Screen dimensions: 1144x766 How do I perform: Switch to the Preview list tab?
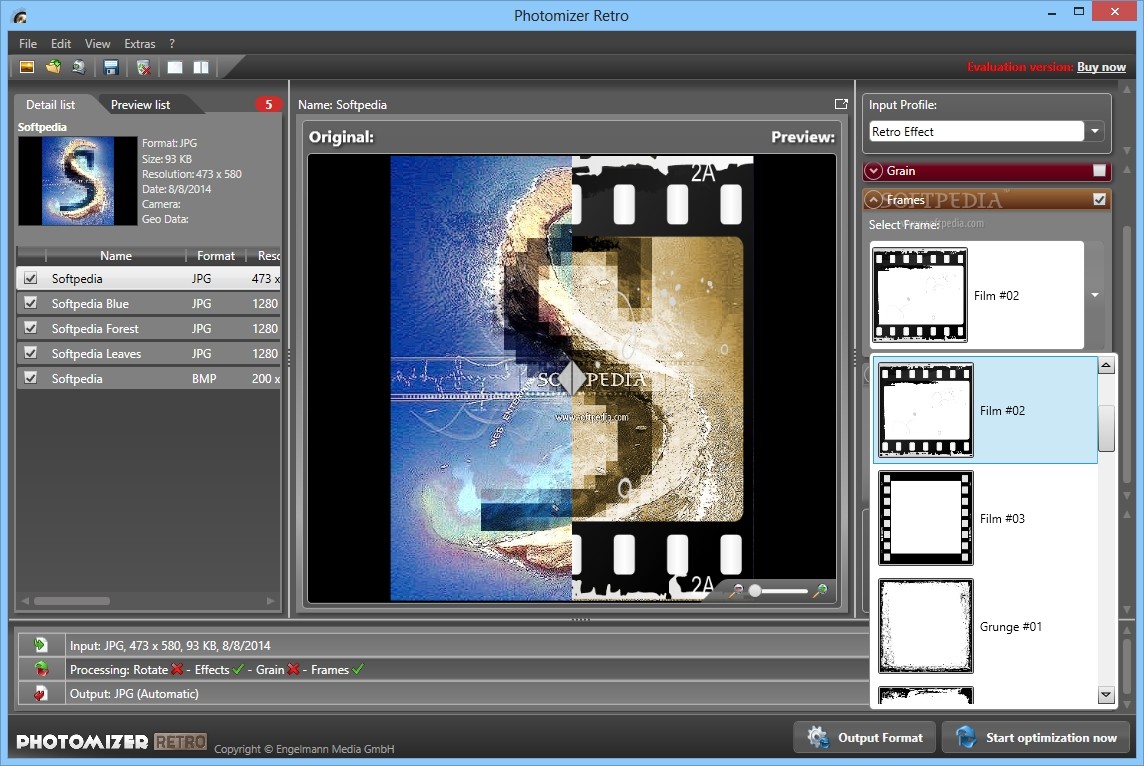(140, 104)
